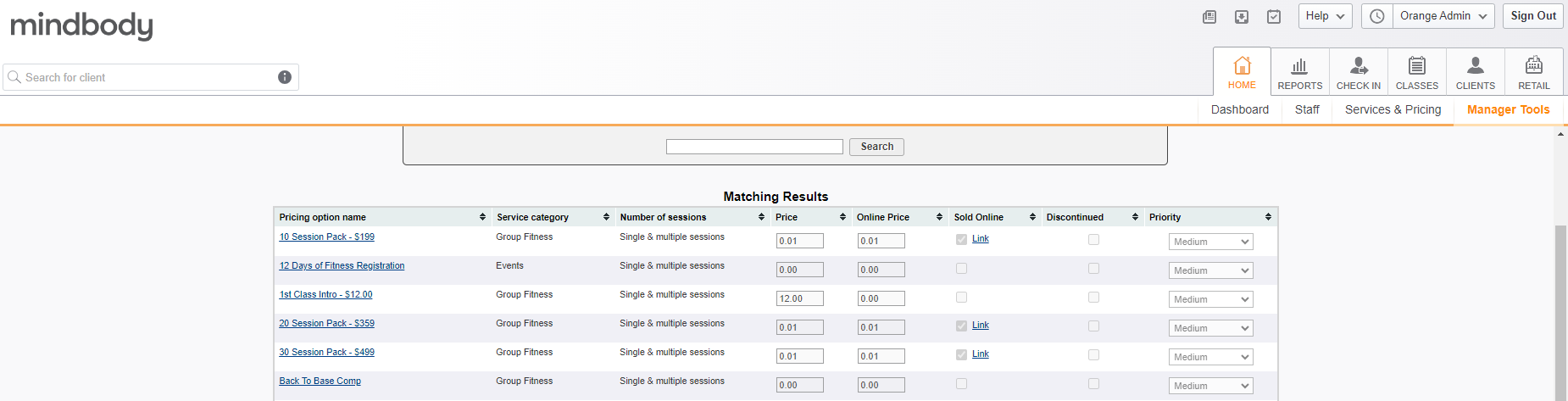1568x401 pixels.
Task: Toggle Sold Online for 12 Days of Fitness Registration
Action: [961, 269]
